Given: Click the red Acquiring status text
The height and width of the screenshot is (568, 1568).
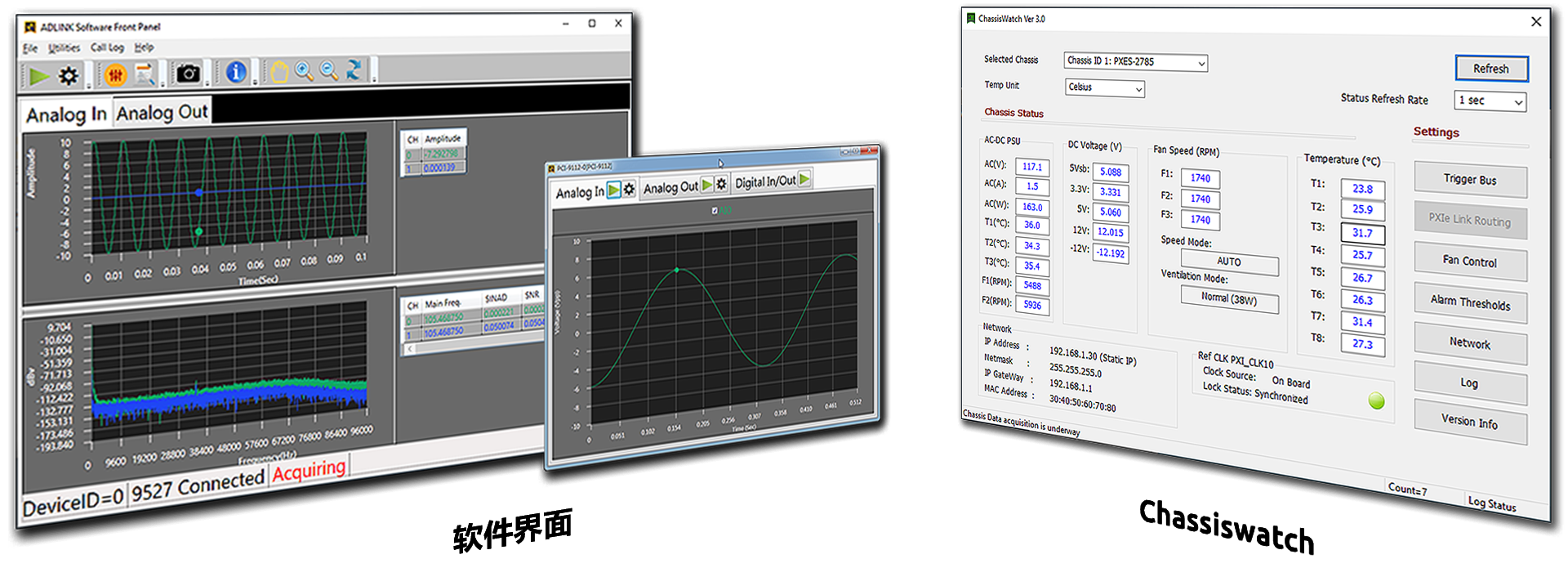Looking at the screenshot, I should click(310, 470).
